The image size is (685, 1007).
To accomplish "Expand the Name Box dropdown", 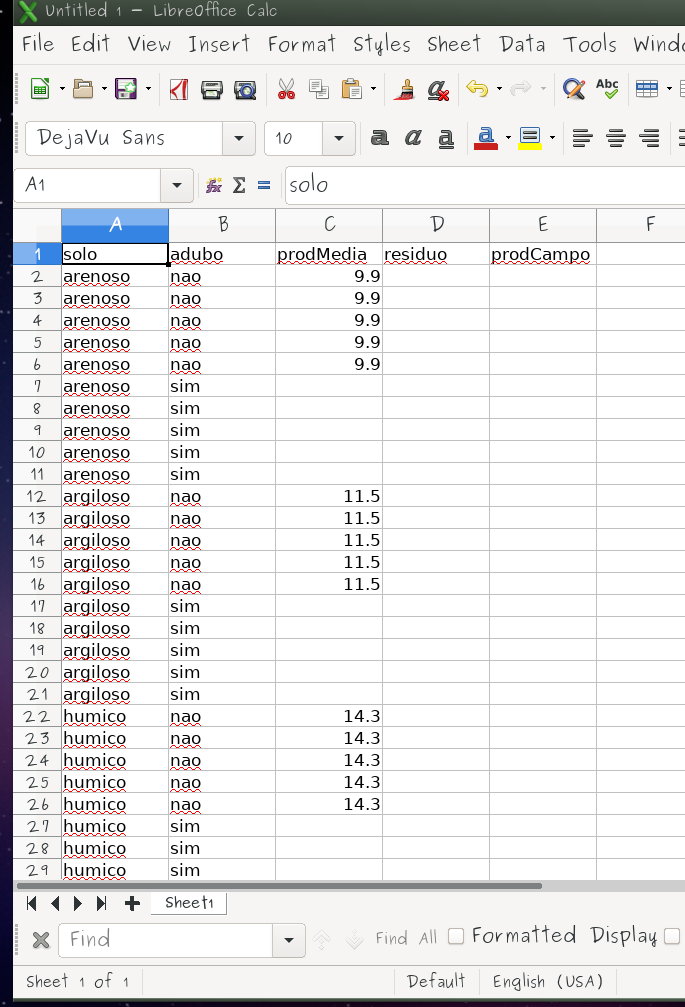I will coord(177,185).
